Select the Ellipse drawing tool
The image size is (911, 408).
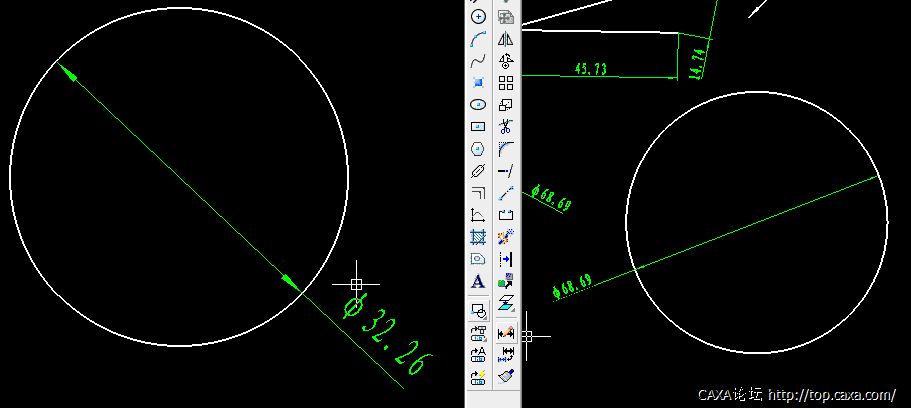click(x=478, y=105)
